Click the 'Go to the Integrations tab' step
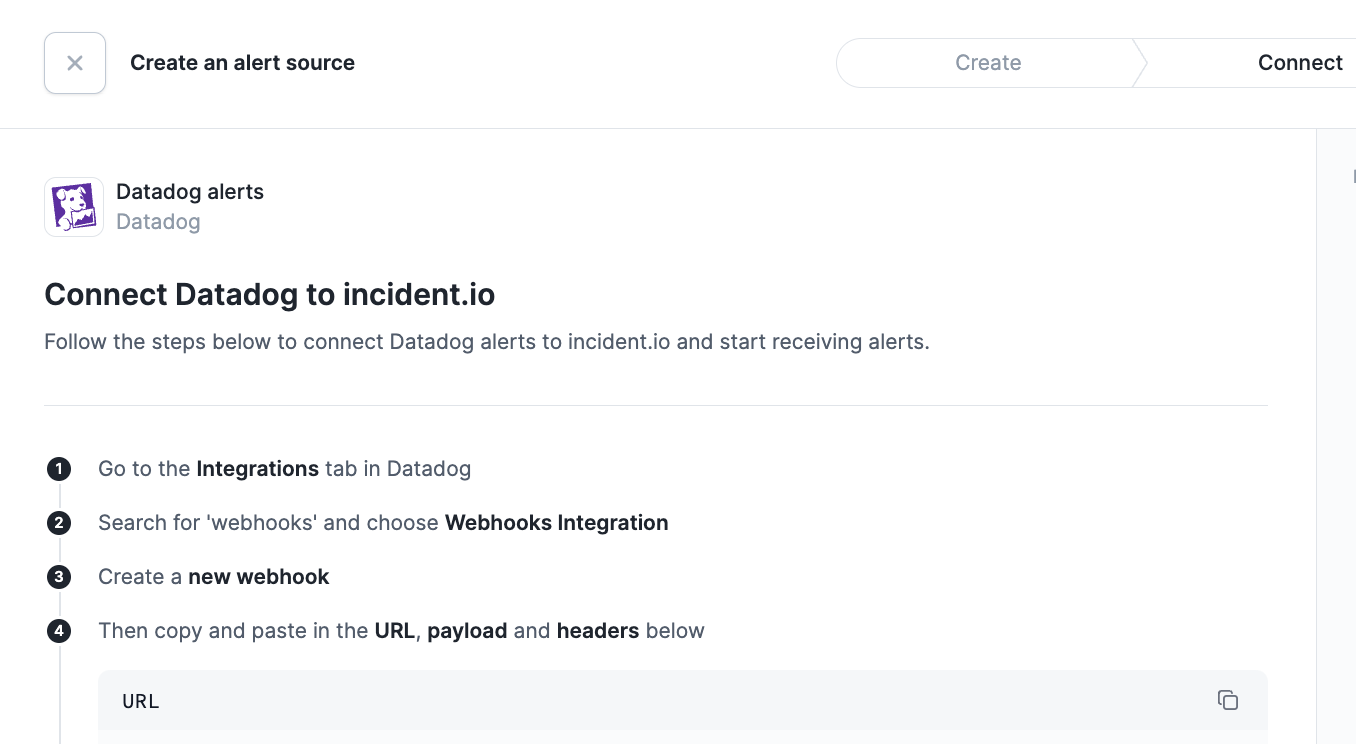 click(x=284, y=468)
